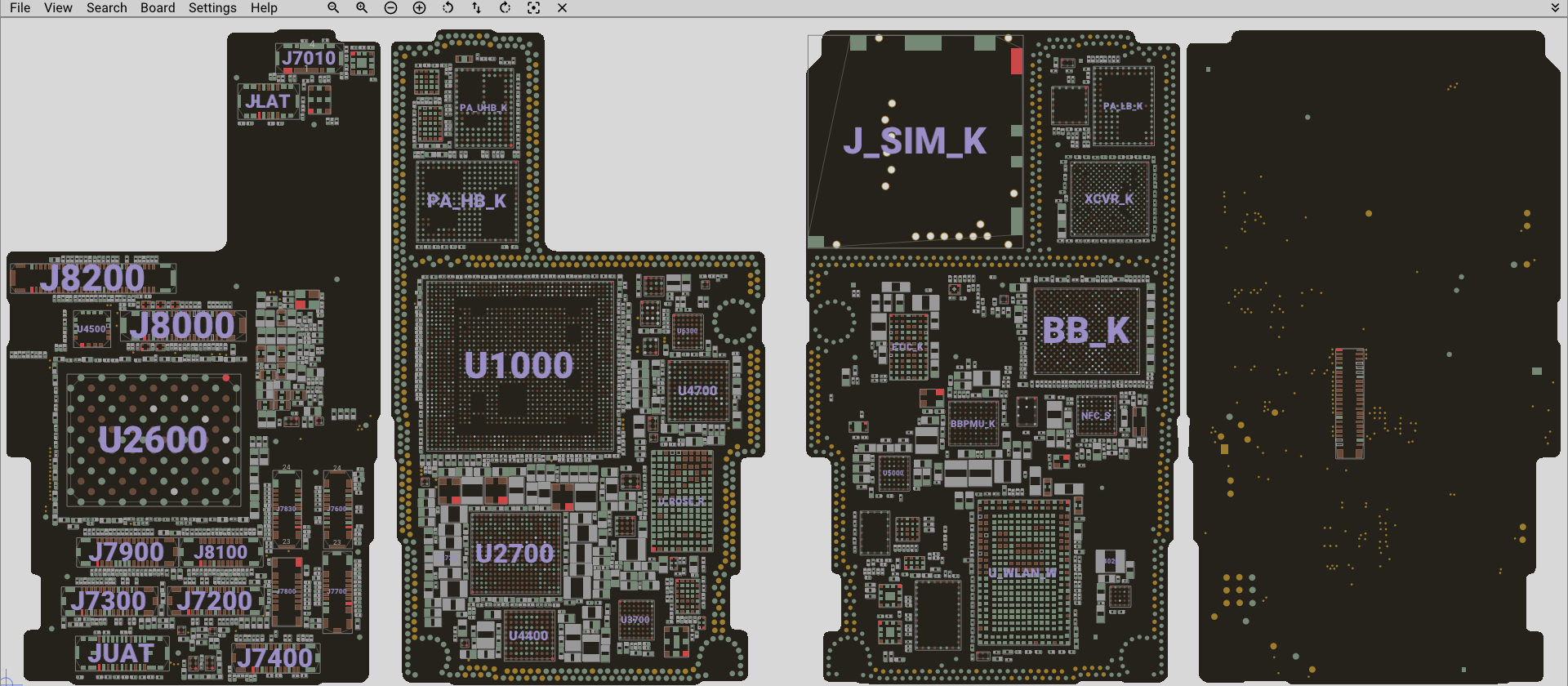The image size is (1568, 686).
Task: Open the Search menu
Action: tap(107, 7)
